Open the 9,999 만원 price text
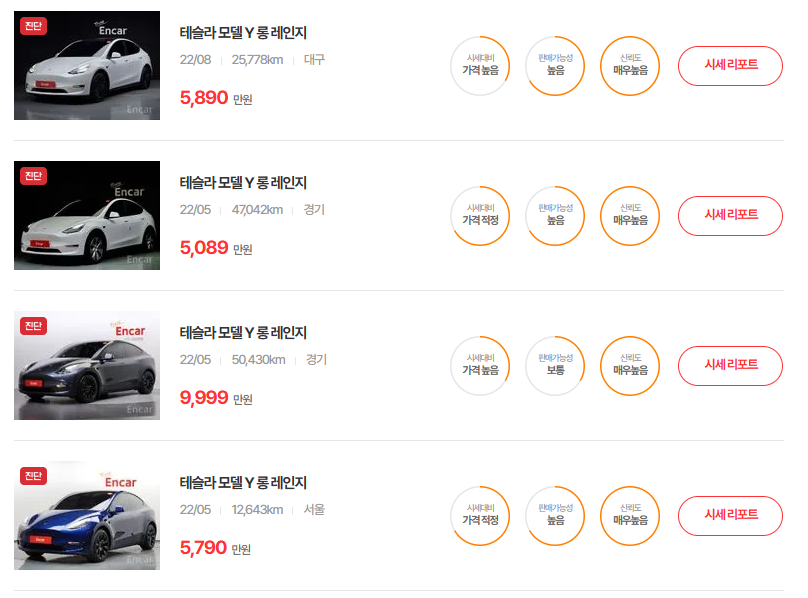Screen dimensions: 808x598 pyautogui.click(x=216, y=398)
